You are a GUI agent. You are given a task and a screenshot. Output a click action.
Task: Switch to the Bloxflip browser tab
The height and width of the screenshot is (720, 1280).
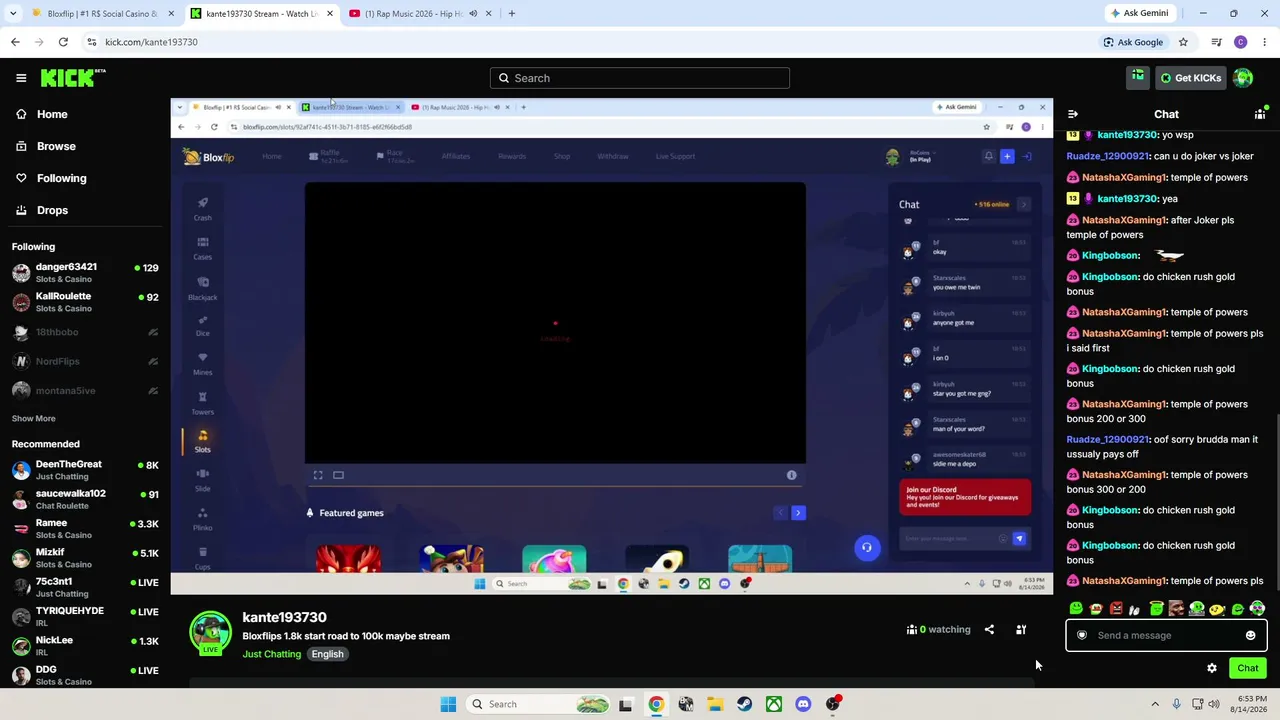tap(102, 14)
